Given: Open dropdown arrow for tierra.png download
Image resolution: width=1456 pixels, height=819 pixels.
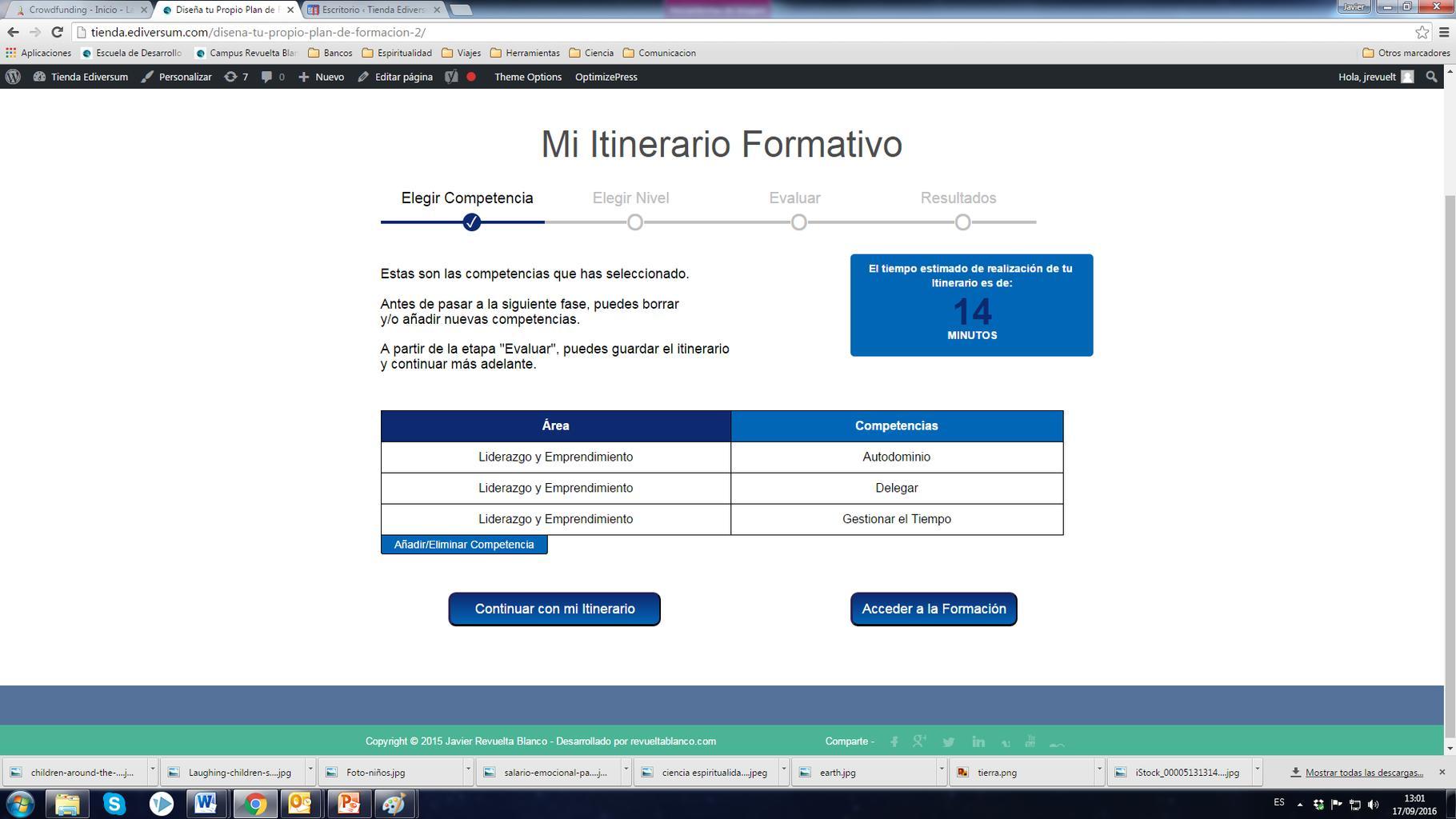Looking at the screenshot, I should pyautogui.click(x=1099, y=770).
